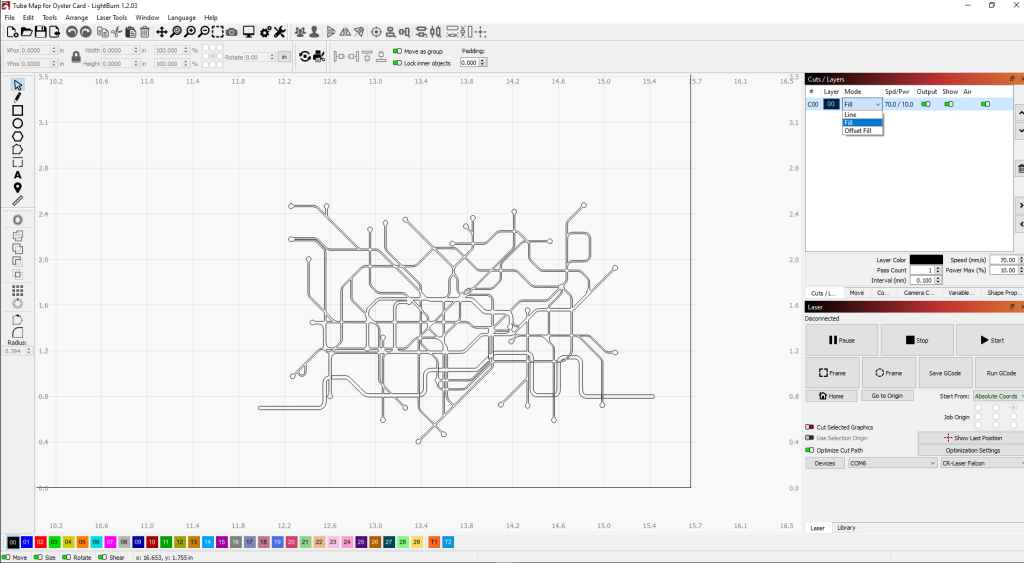
Task: Toggle the aspect ratio lock icon
Action: tap(76, 57)
